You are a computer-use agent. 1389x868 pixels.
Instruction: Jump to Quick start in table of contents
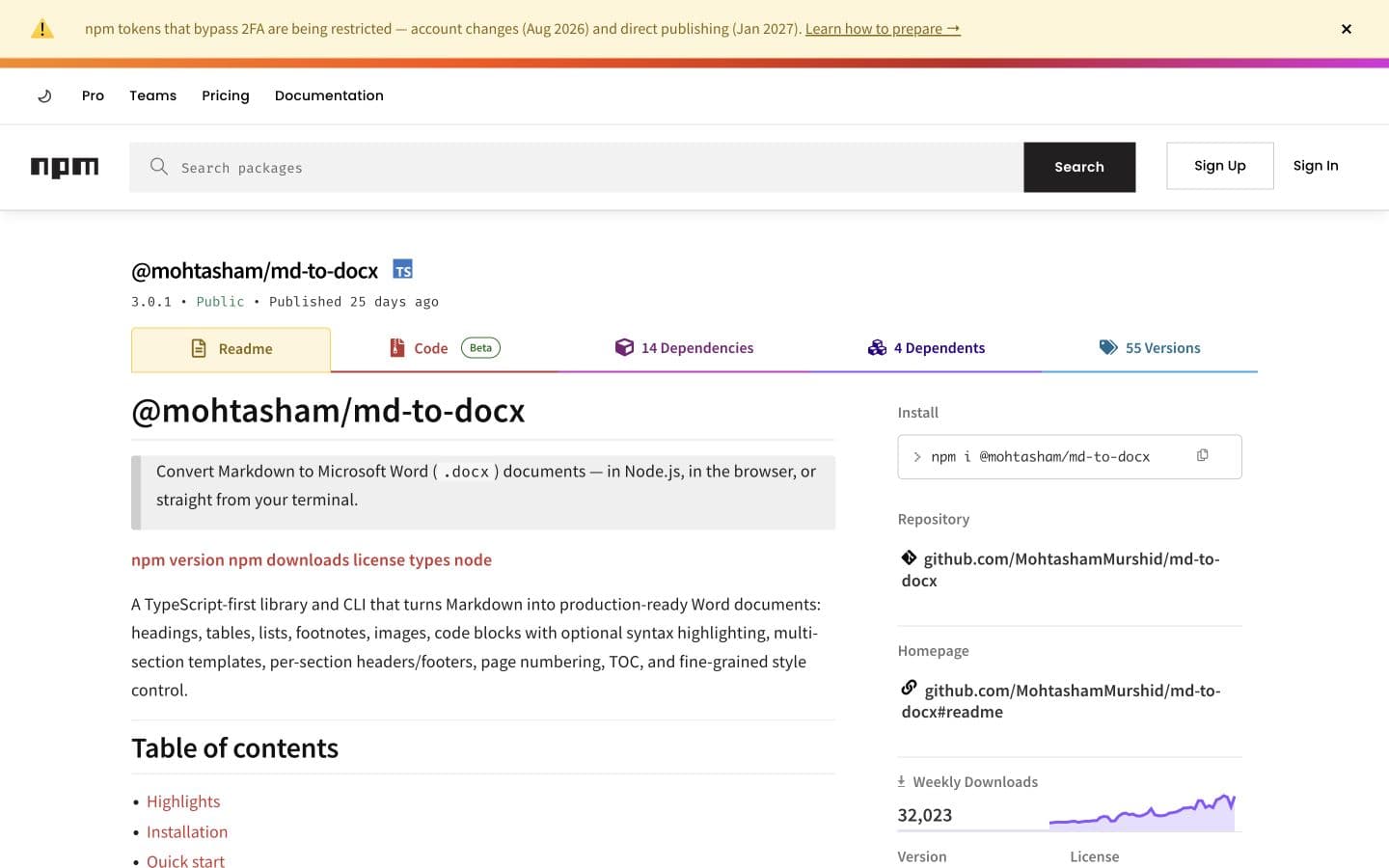185,860
